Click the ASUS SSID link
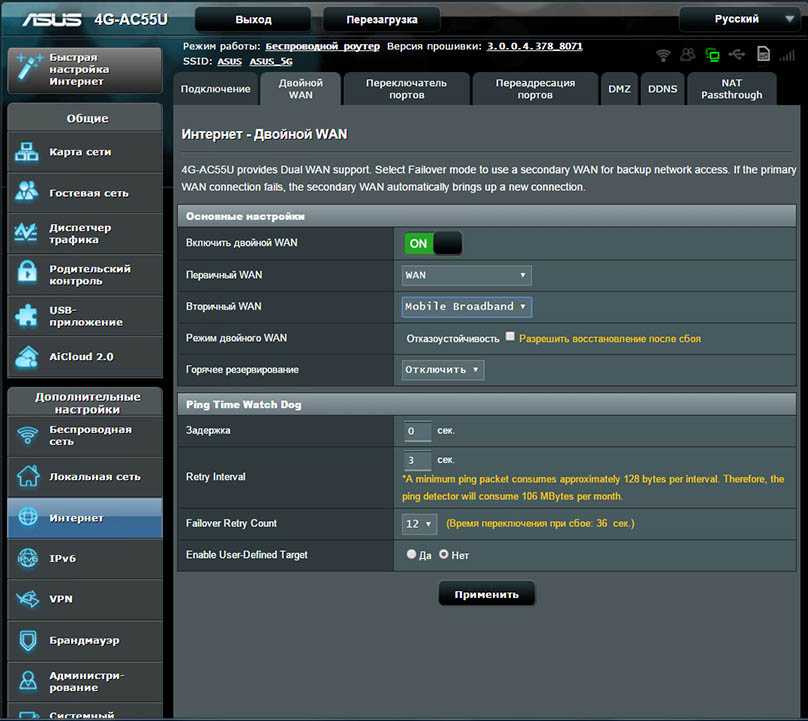The height and width of the screenshot is (721, 808). point(229,61)
